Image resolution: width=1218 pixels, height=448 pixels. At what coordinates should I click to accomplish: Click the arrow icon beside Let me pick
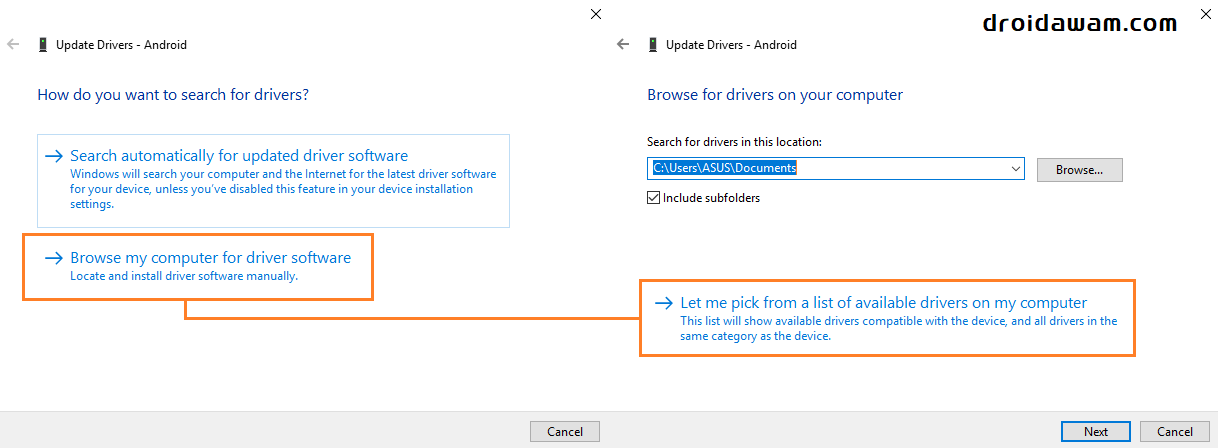coord(663,303)
